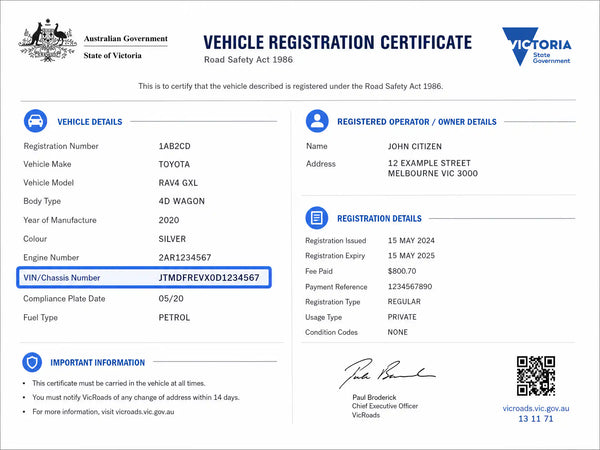Click the vehicle model value RAV4 GXL
Viewport: 600px width, 450px height.
point(178,183)
